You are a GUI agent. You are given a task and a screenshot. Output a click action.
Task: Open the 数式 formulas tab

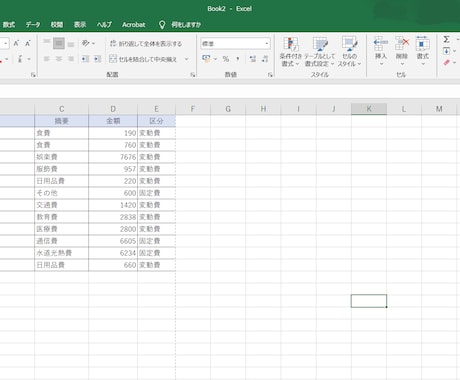point(9,25)
